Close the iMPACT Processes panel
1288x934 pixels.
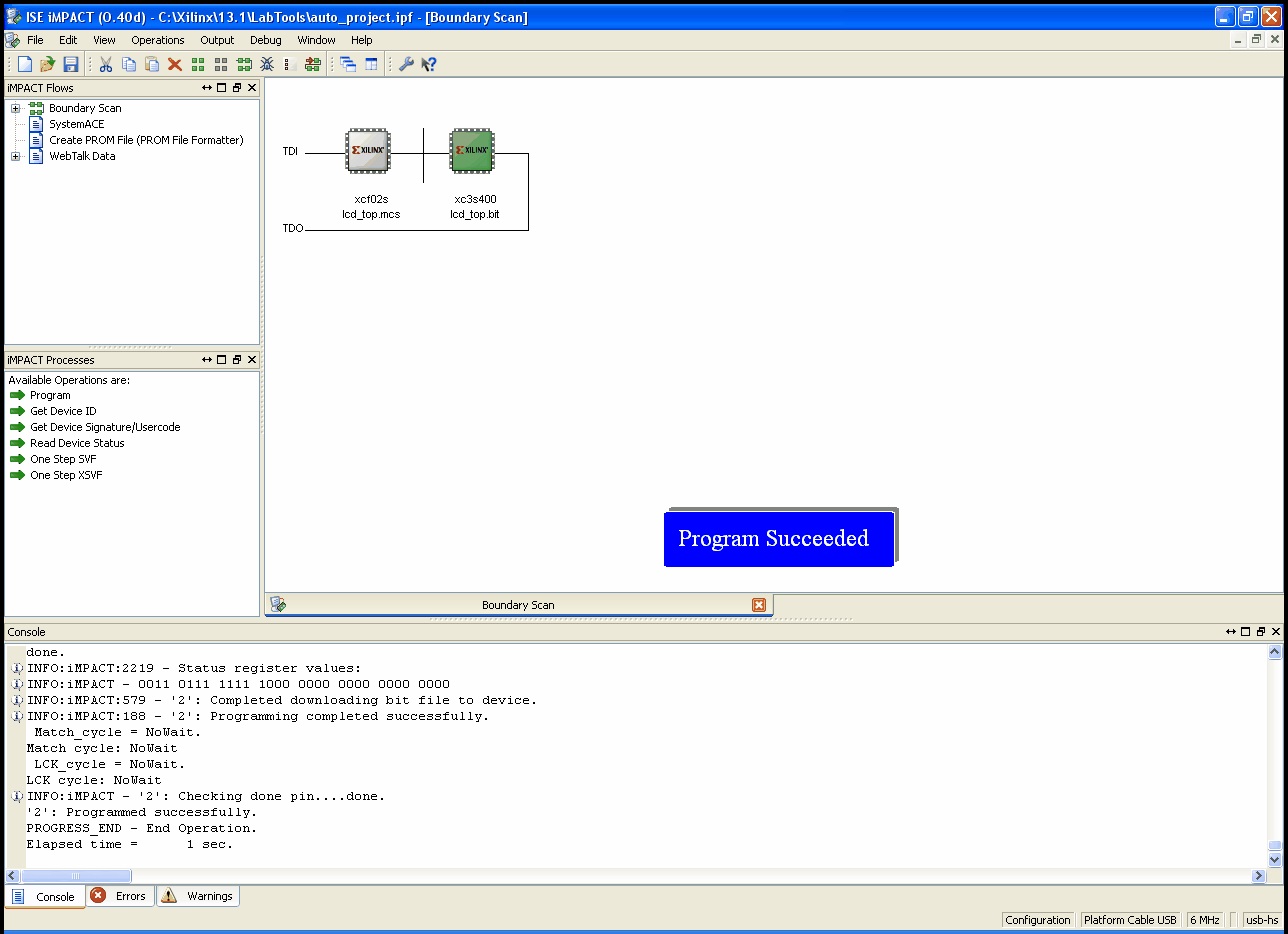[252, 360]
